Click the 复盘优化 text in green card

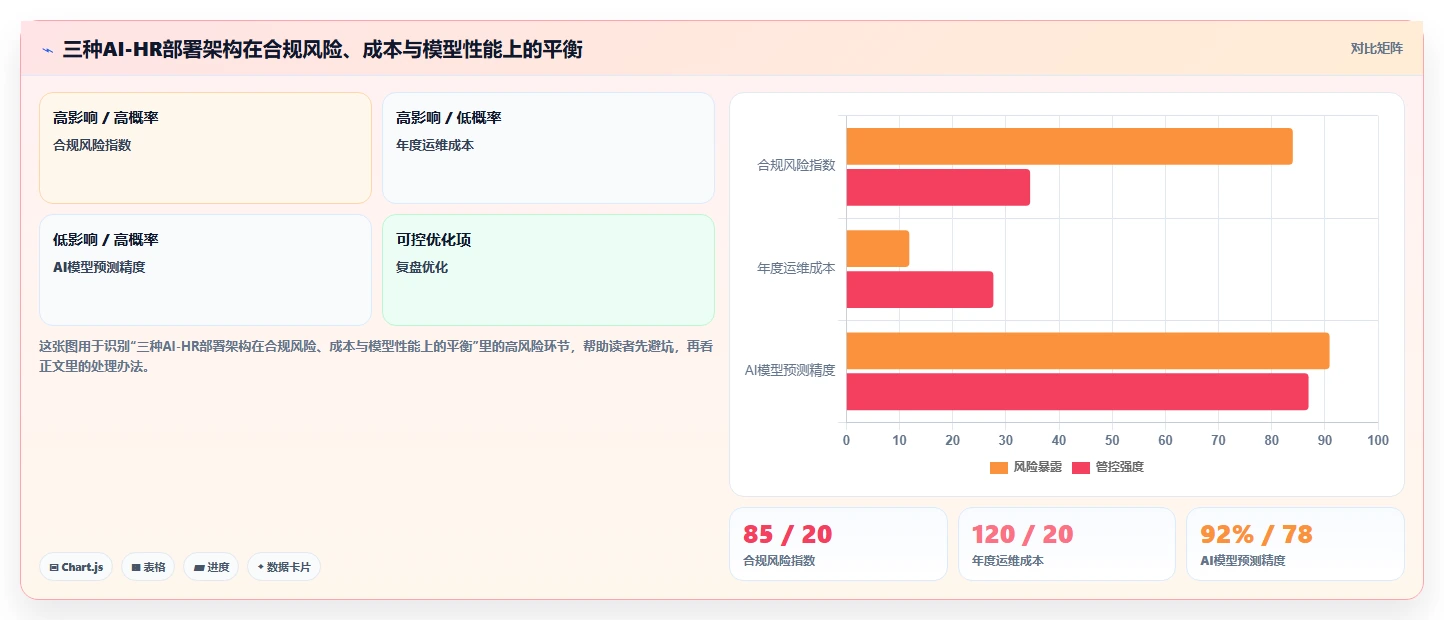pyautogui.click(x=422, y=267)
